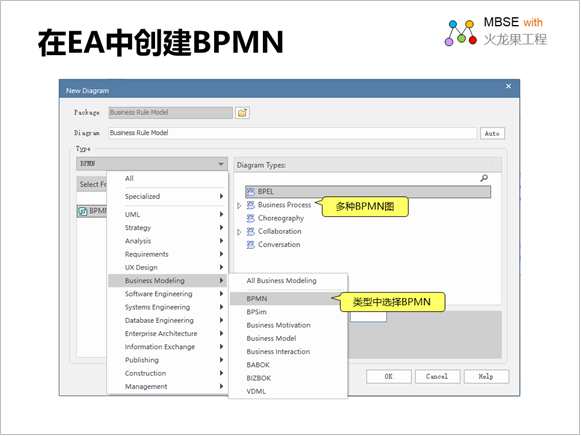Click the Collaboration diagram icon
The width and height of the screenshot is (581, 436).
[251, 232]
